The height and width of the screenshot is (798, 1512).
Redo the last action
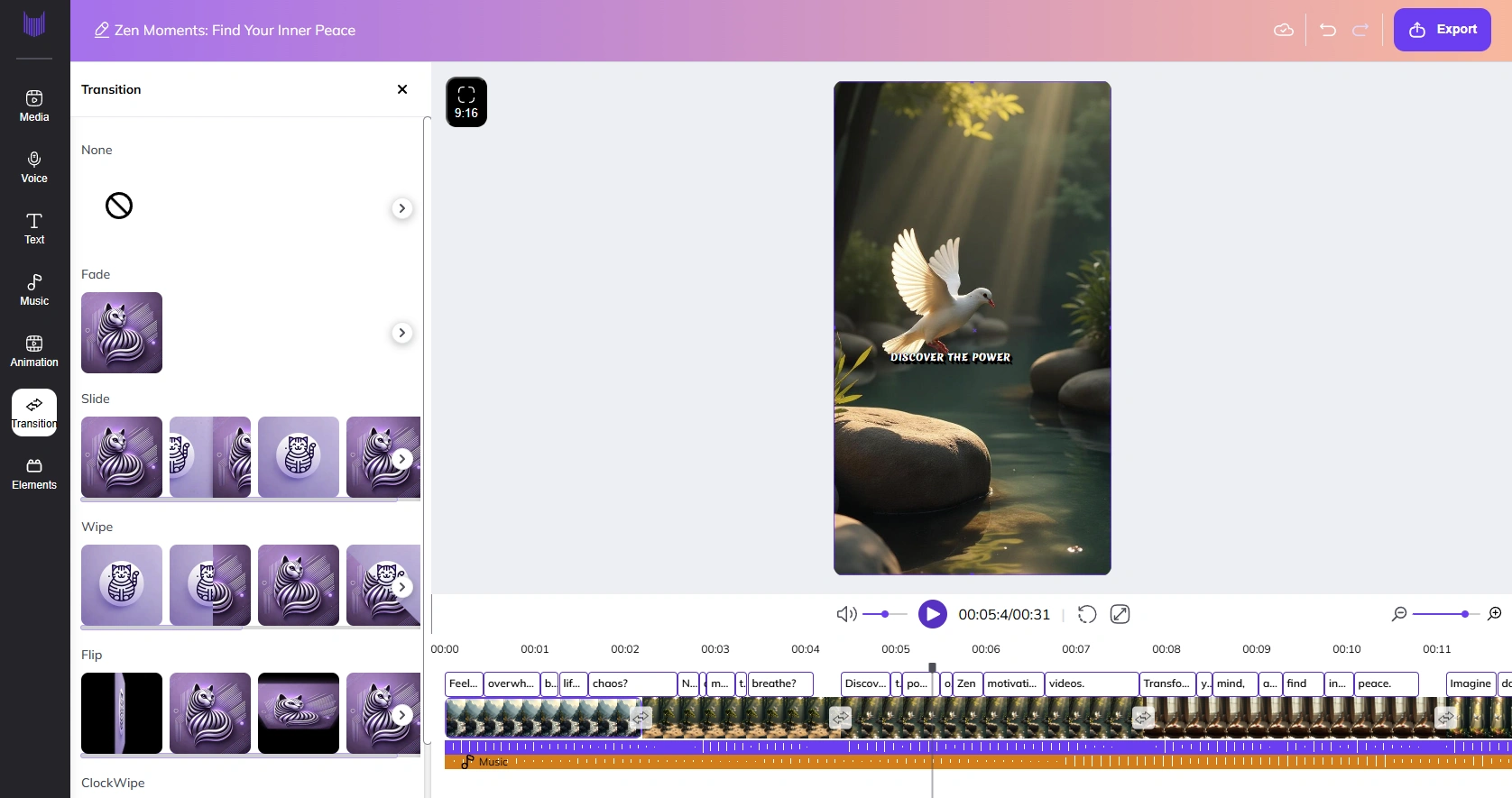(x=1360, y=30)
